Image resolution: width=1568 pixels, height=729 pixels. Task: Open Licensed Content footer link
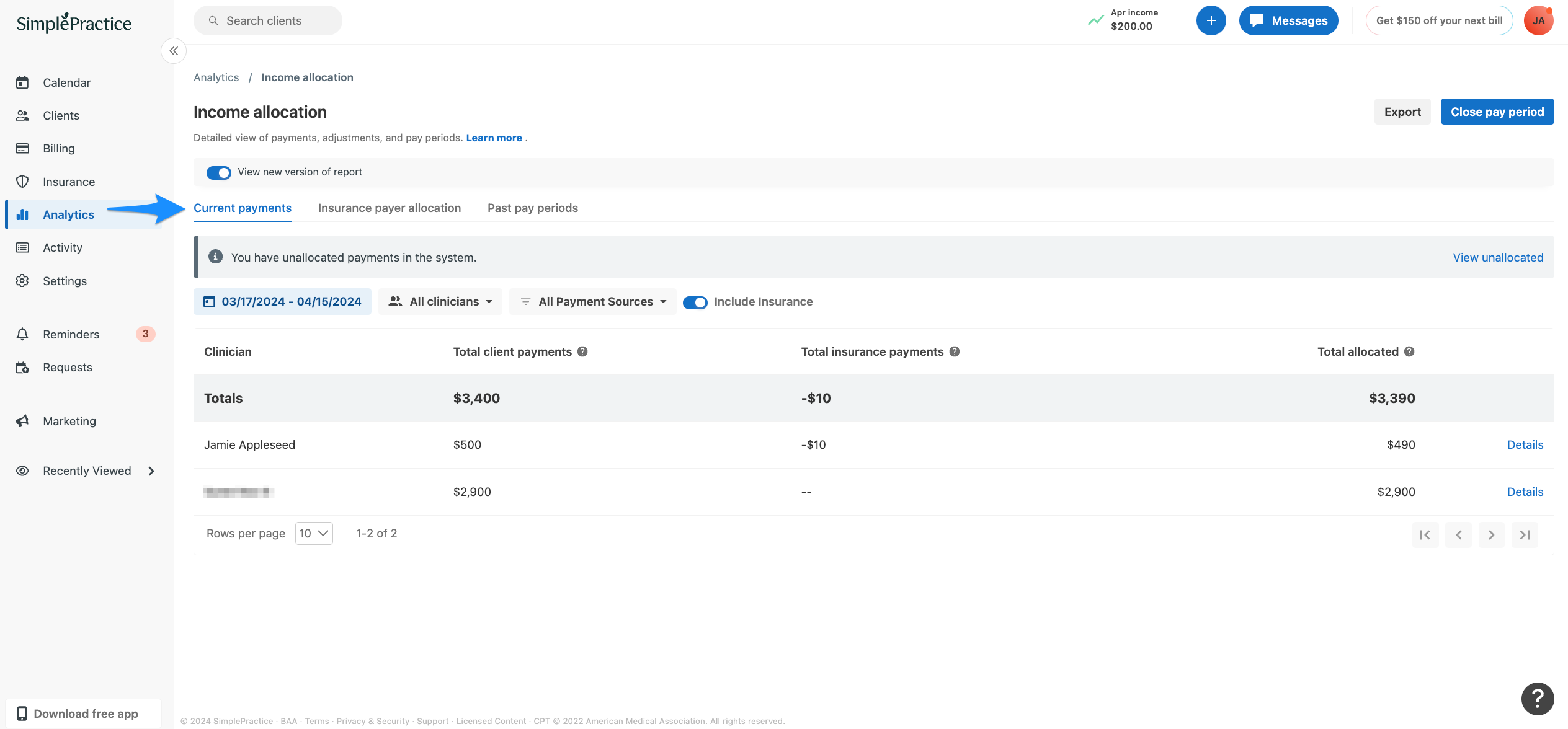point(491,721)
